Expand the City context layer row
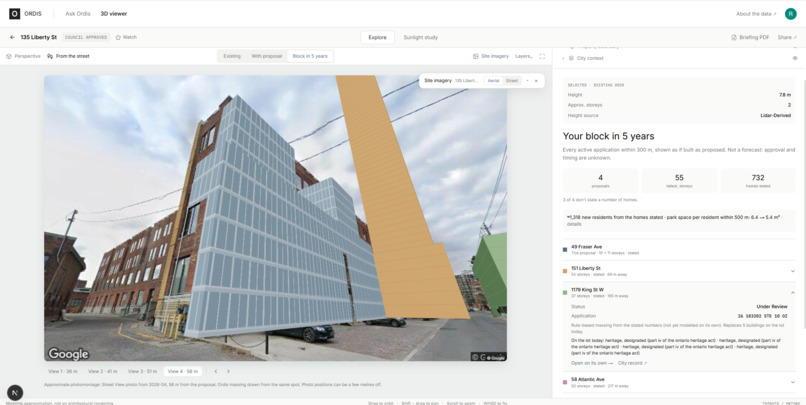The height and width of the screenshot is (405, 806). [x=563, y=59]
